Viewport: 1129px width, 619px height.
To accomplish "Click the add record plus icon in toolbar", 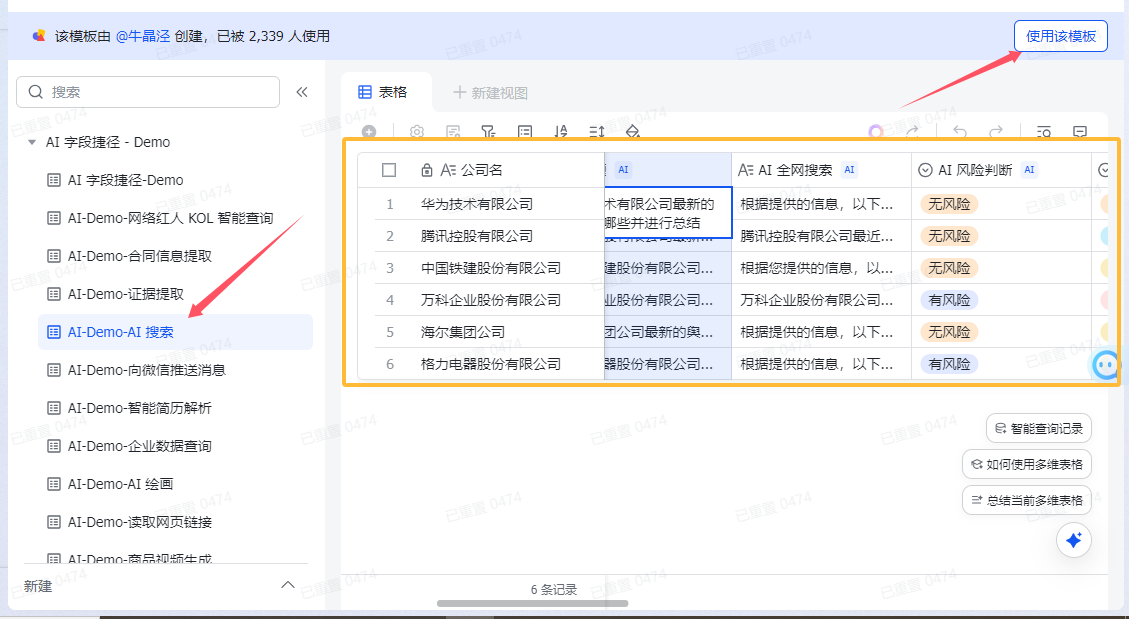I will click(369, 132).
